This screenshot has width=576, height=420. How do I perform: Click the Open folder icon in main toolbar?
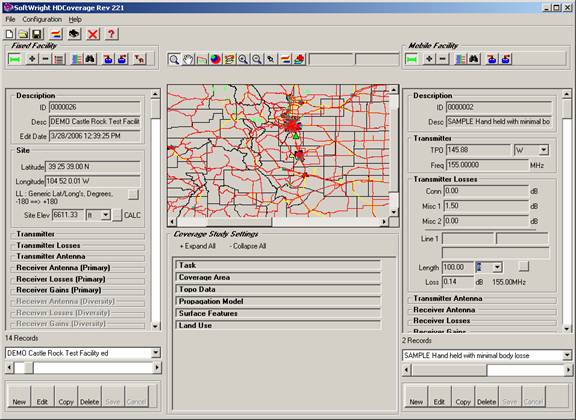[x=23, y=34]
